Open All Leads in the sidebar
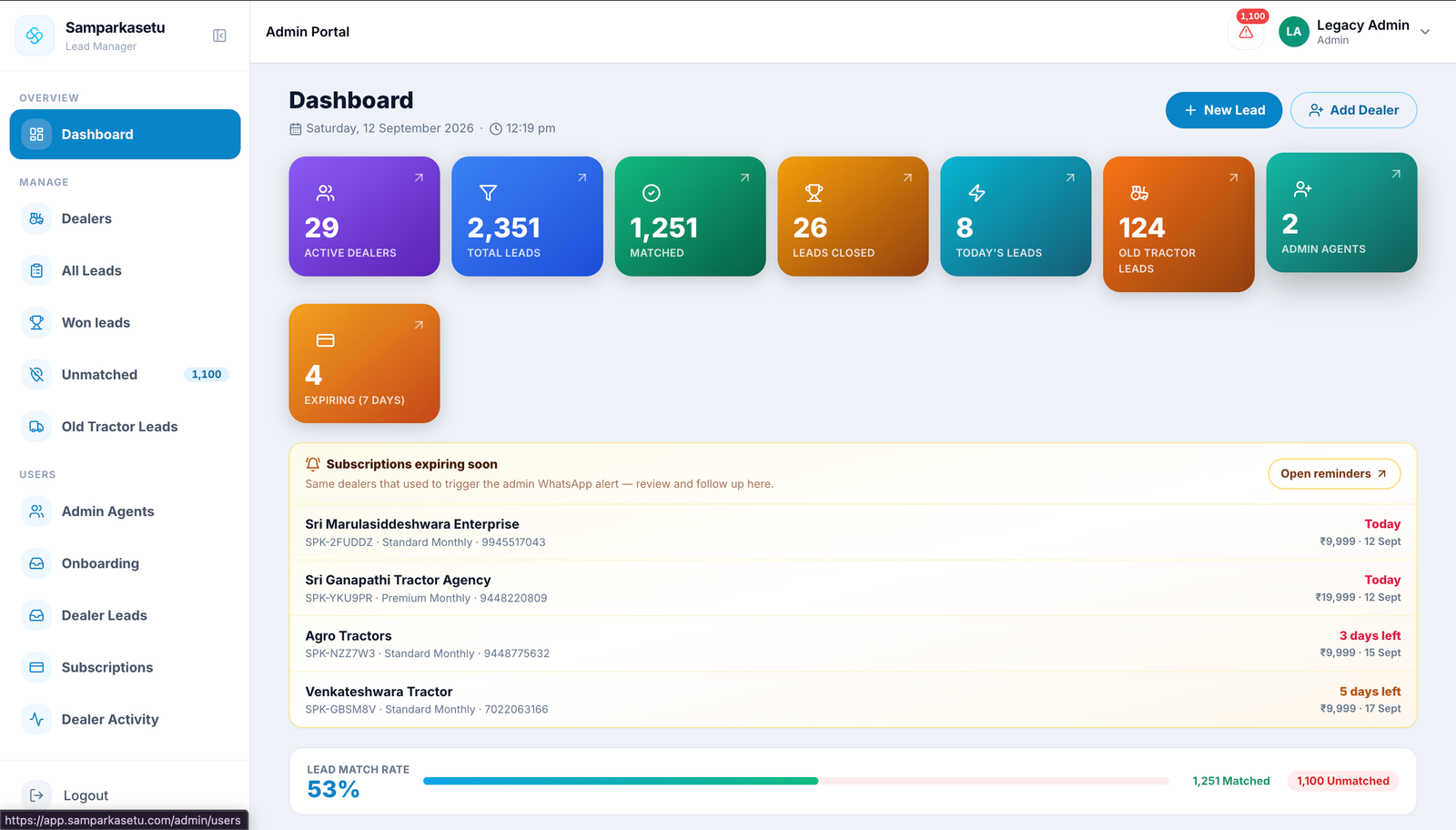Image resolution: width=1456 pixels, height=830 pixels. [125, 270]
